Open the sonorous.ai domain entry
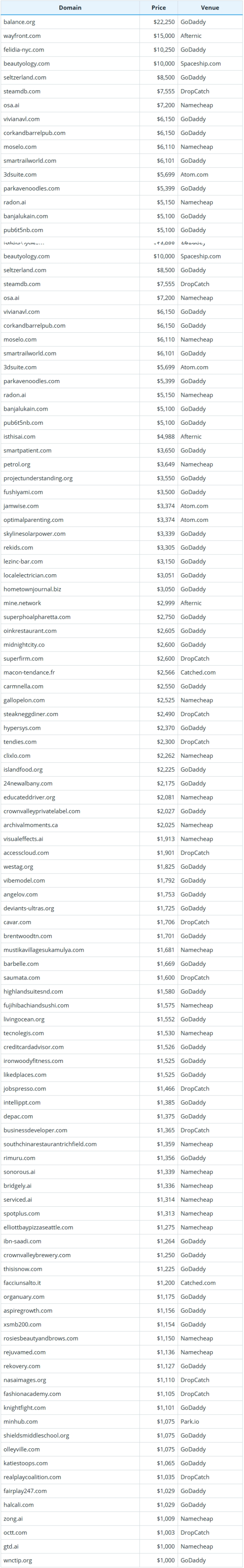The image size is (244, 1568). [x=20, y=1172]
